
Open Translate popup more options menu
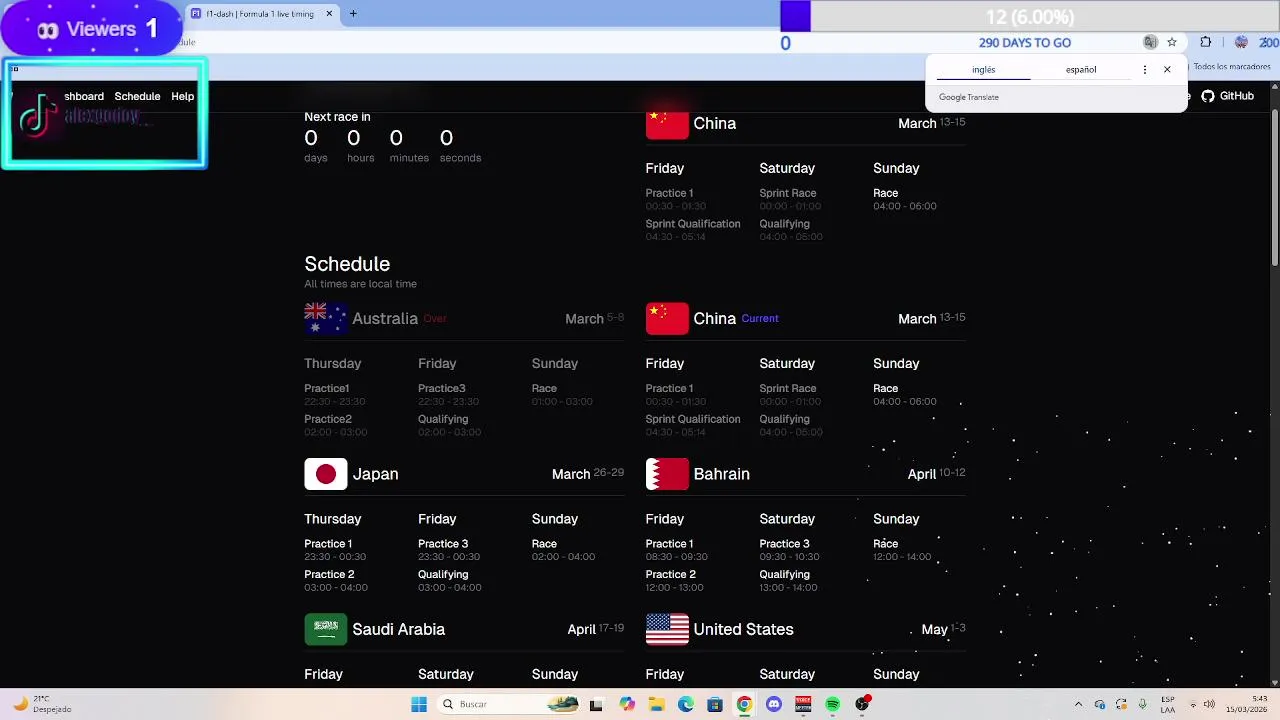point(1145,70)
